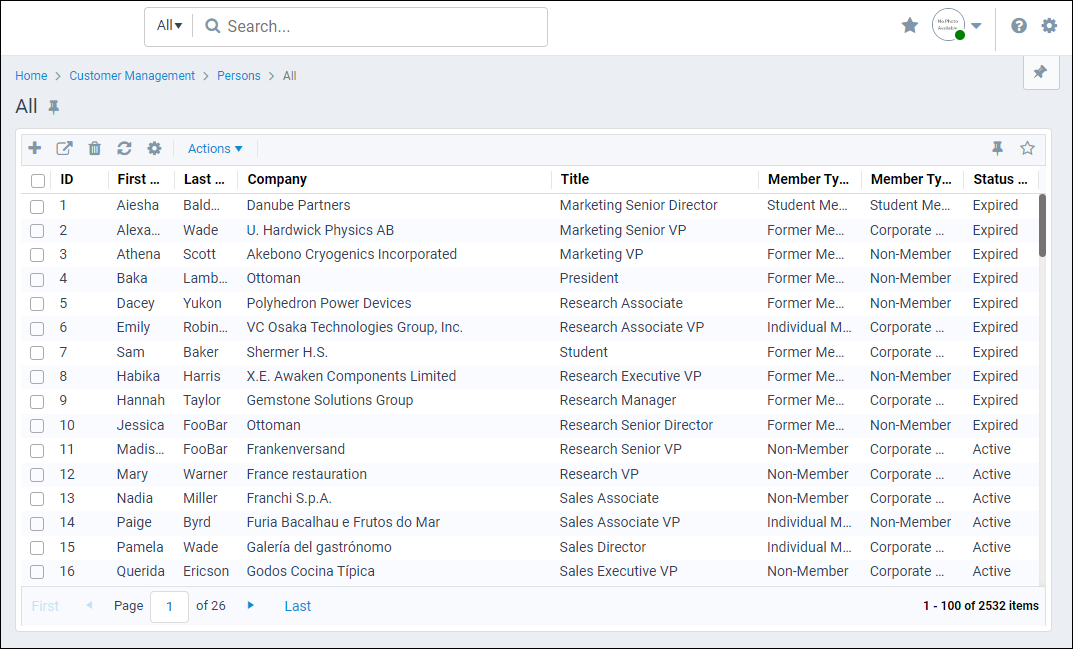Open the help question mark icon

coord(1019,26)
